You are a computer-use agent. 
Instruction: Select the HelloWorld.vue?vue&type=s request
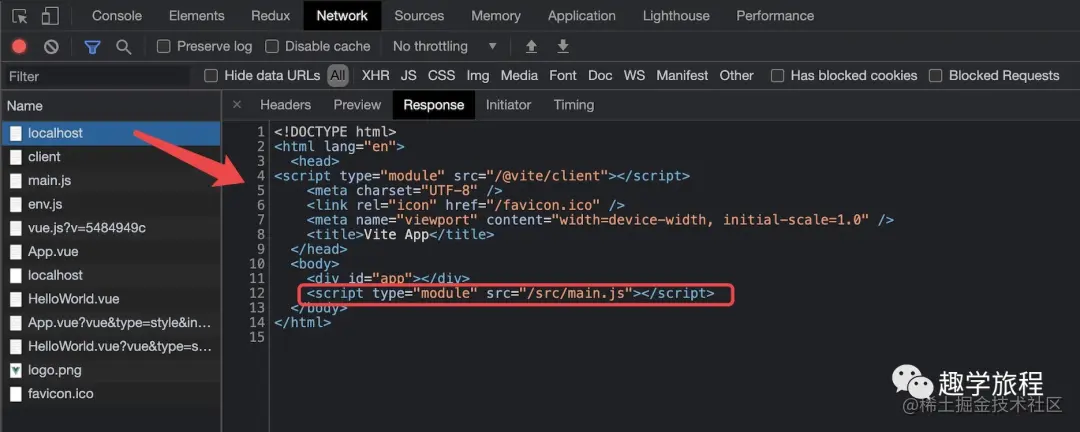[x=110, y=347]
